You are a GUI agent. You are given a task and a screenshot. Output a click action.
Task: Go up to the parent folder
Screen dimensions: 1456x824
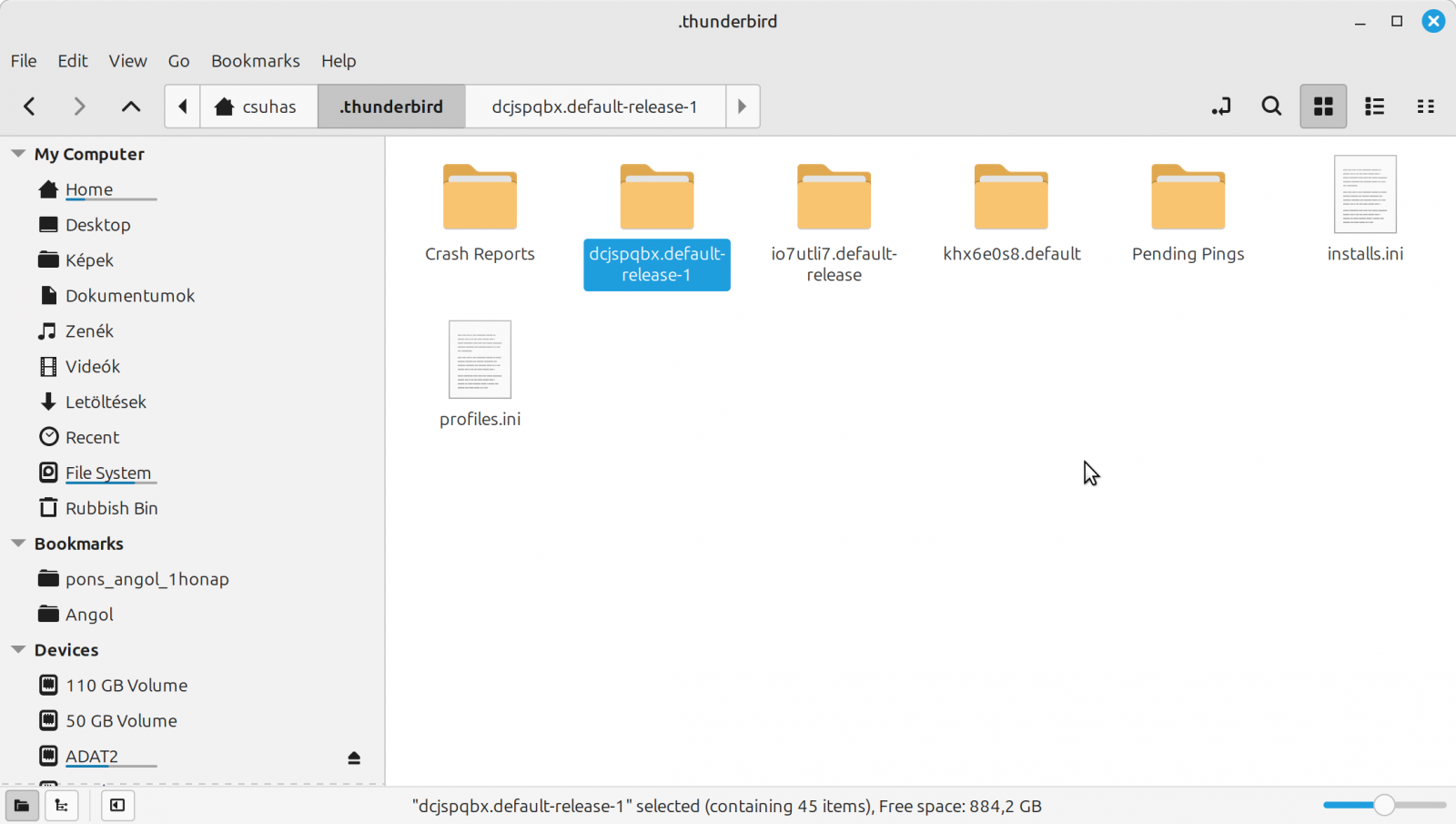click(x=131, y=107)
